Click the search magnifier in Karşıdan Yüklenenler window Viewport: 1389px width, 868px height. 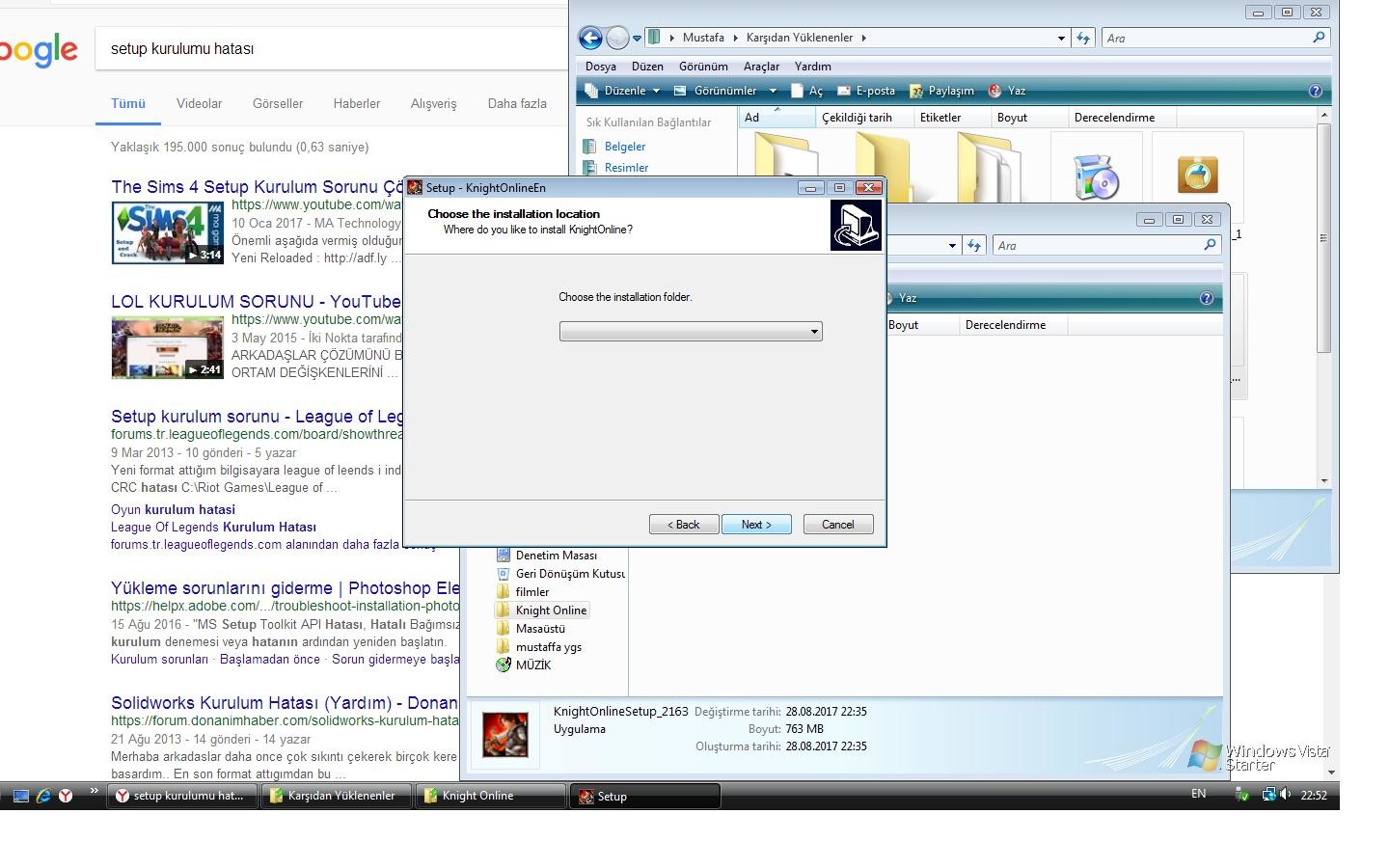1319,38
